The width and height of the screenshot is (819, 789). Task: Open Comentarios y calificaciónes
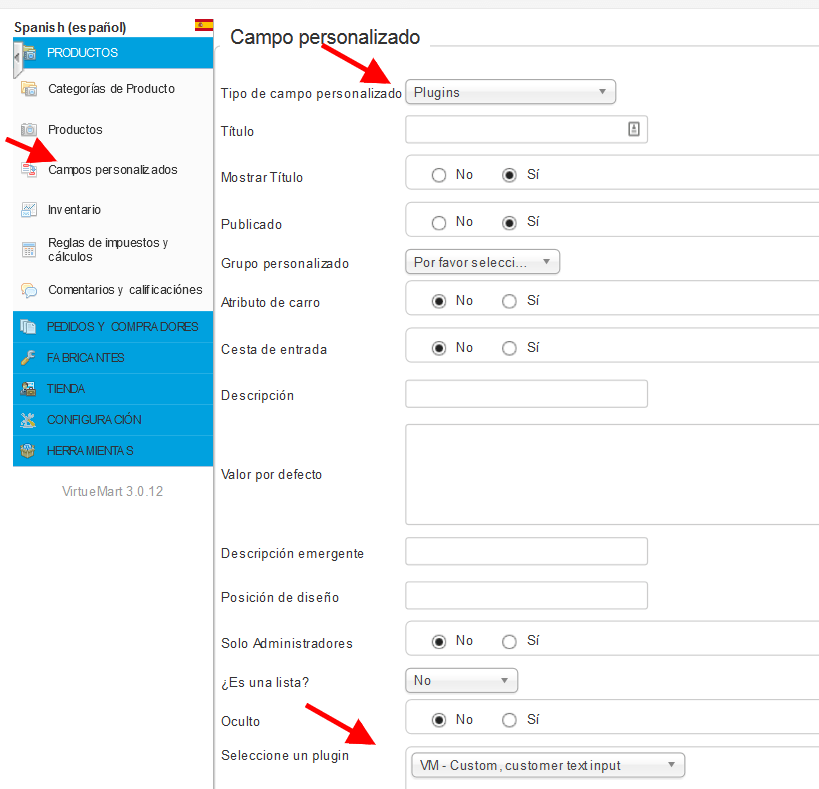(x=125, y=290)
